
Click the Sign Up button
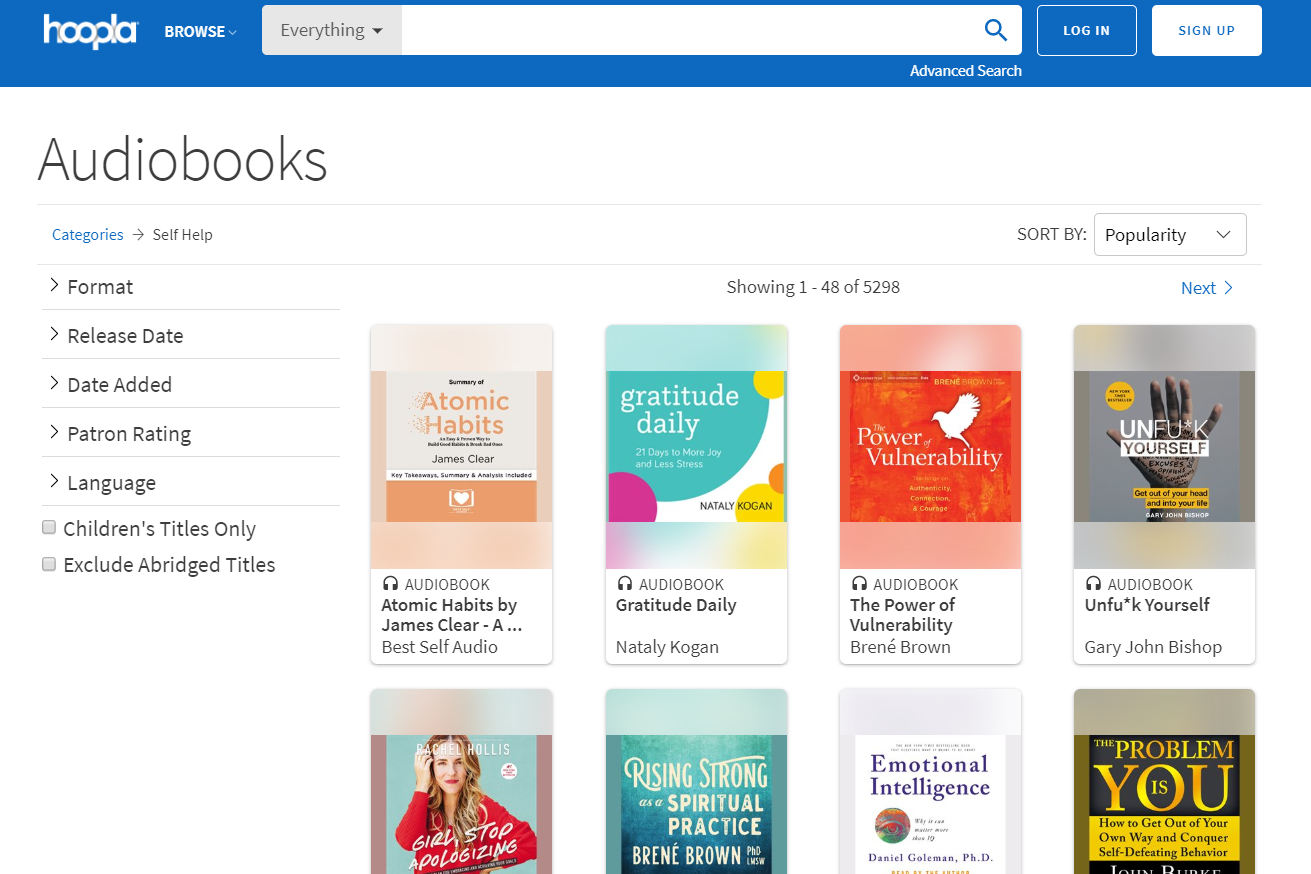[1206, 30]
